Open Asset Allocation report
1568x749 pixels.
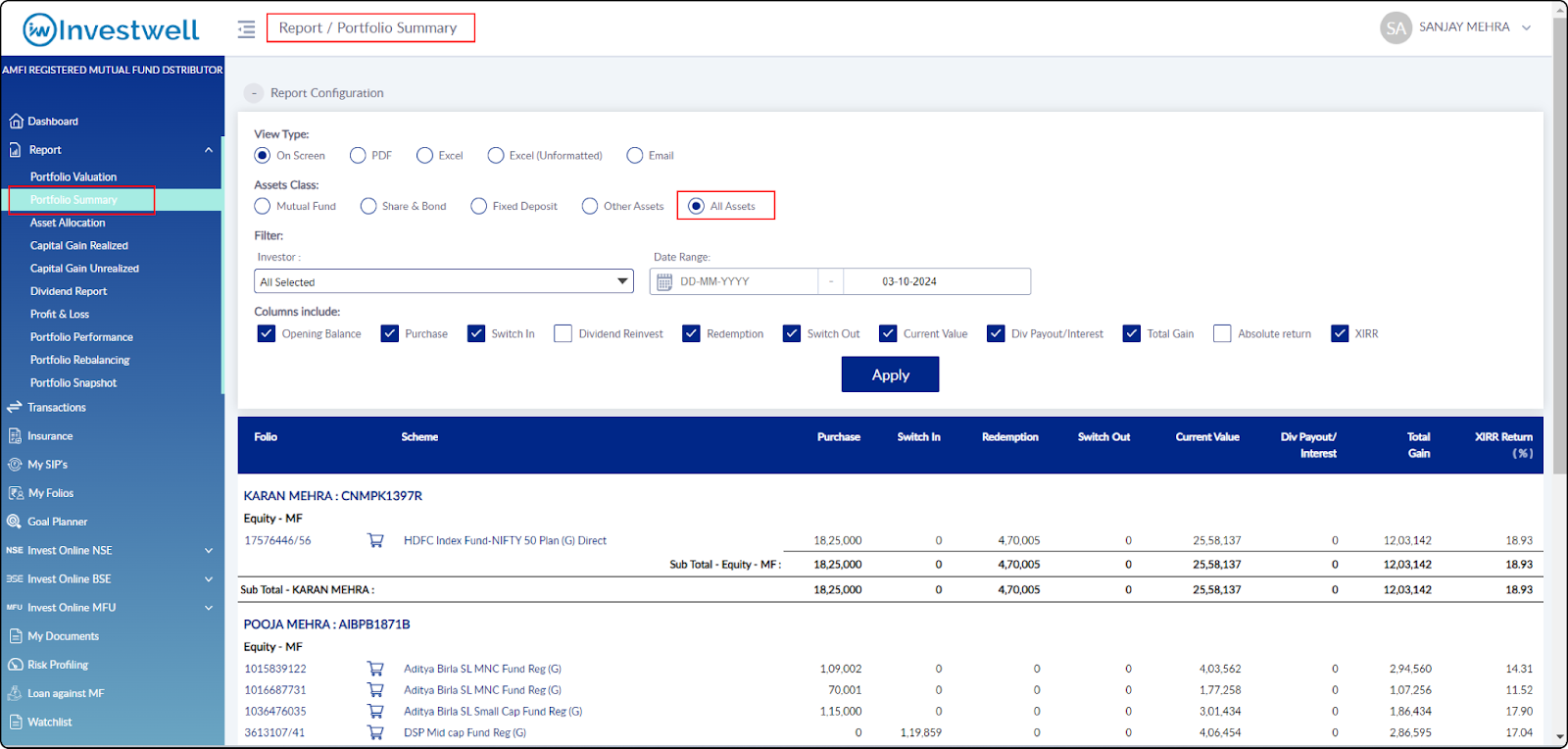pos(68,223)
